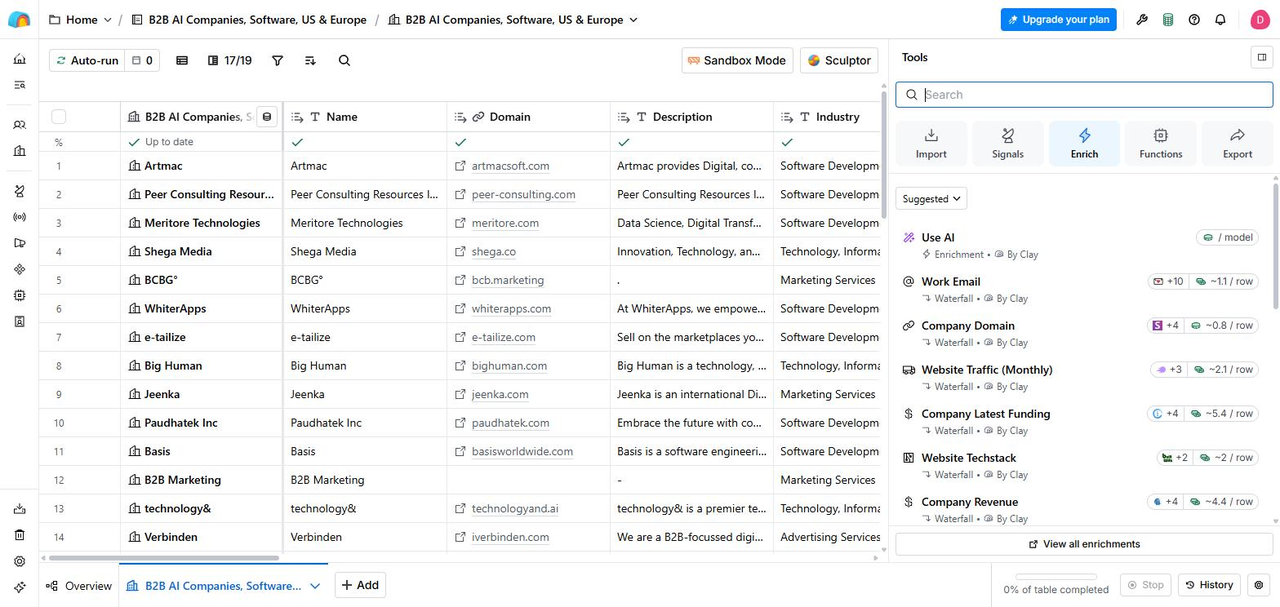The height and width of the screenshot is (607, 1280).
Task: Open the signals broadcast icon in the left sidebar
Action: coord(19,217)
